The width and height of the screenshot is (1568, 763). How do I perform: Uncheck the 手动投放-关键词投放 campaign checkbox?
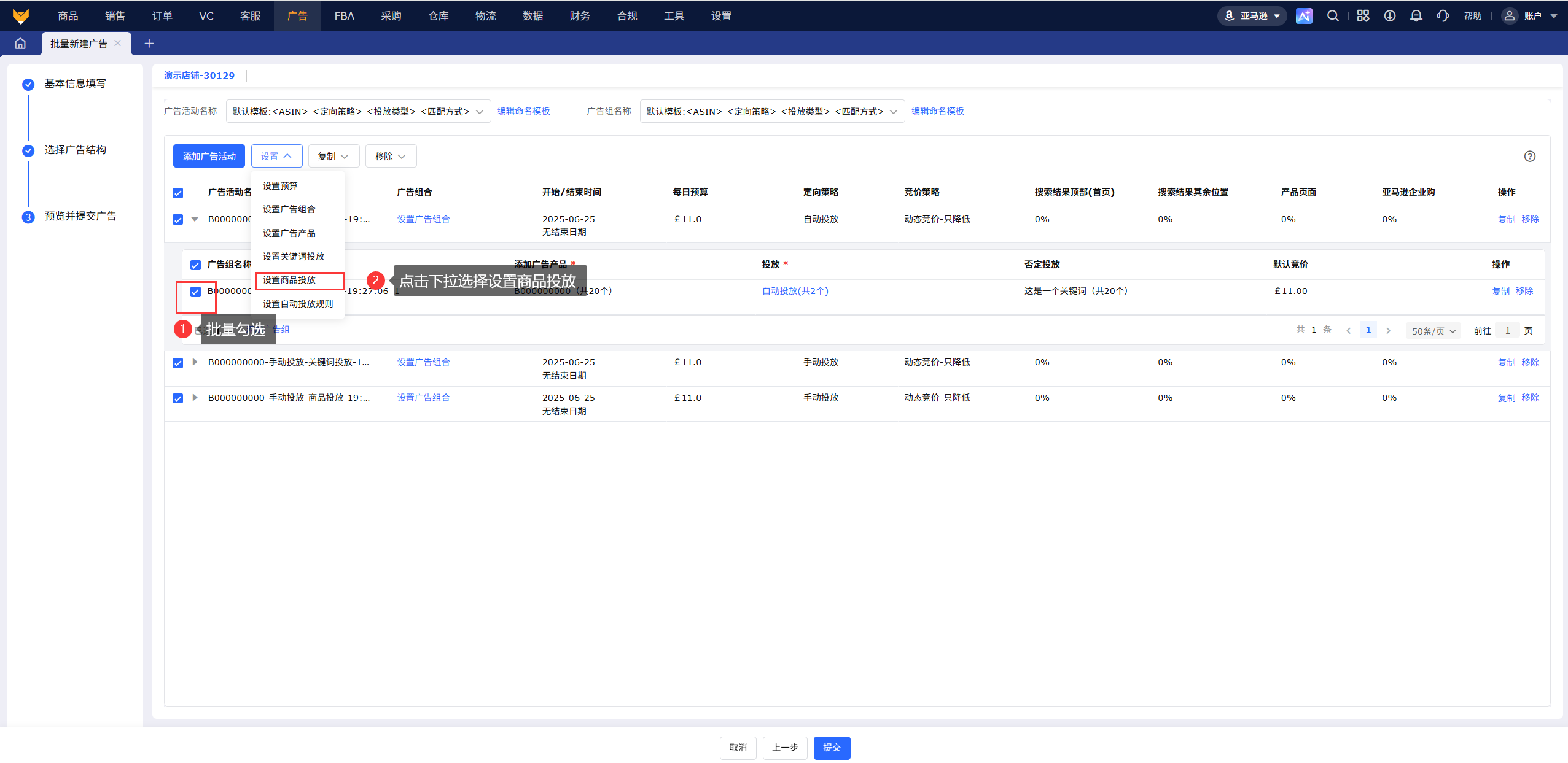178,363
